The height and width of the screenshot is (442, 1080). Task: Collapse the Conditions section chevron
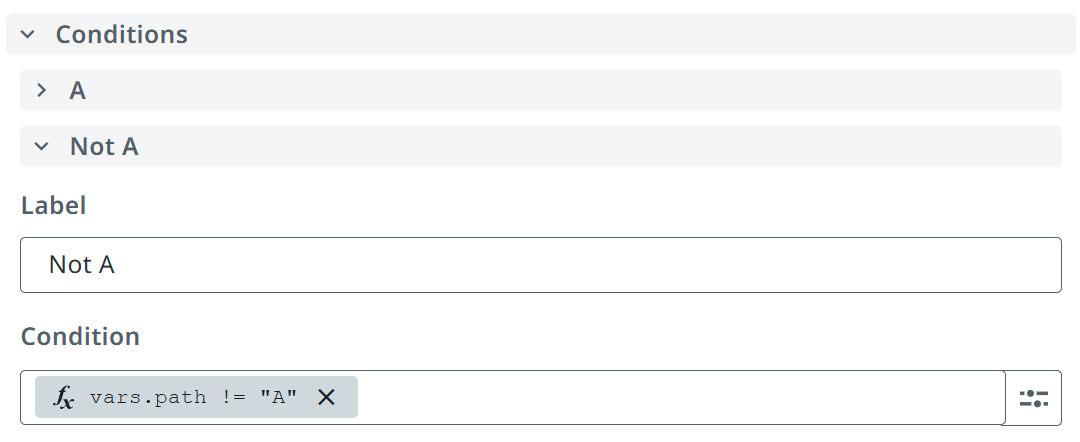[28, 34]
